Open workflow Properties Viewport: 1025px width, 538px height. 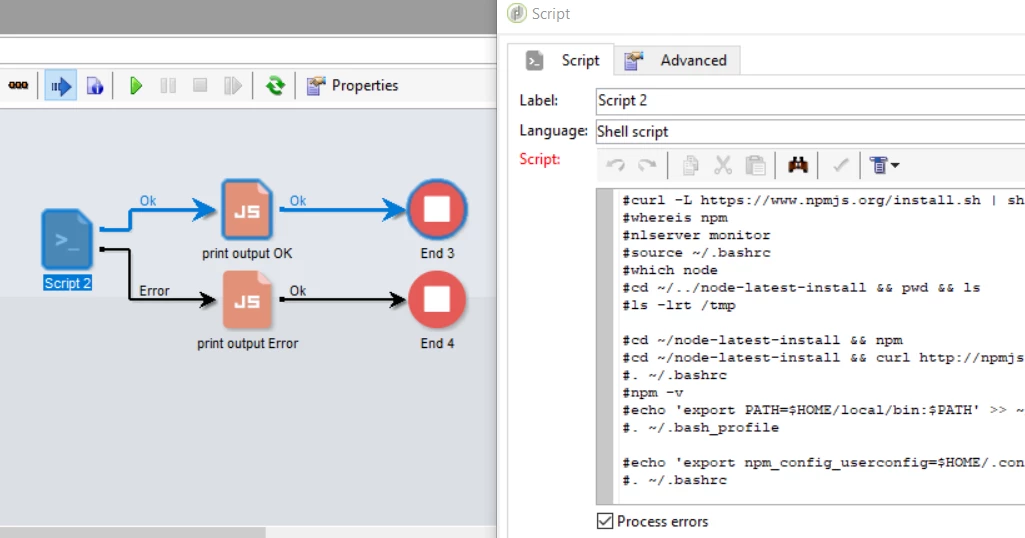(352, 86)
